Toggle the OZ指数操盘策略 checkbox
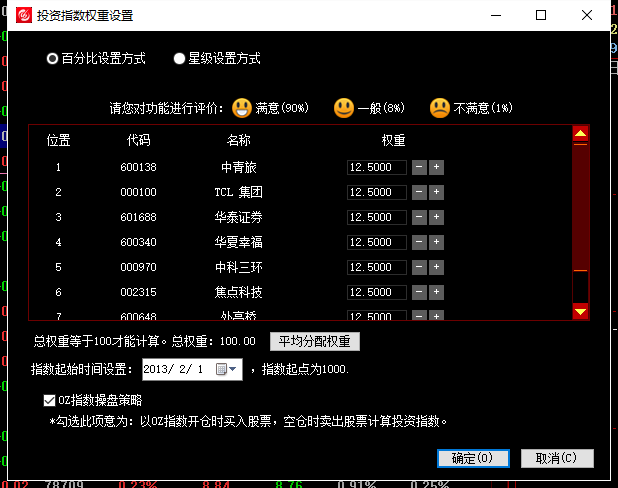This screenshot has width=618, height=488. 50,400
